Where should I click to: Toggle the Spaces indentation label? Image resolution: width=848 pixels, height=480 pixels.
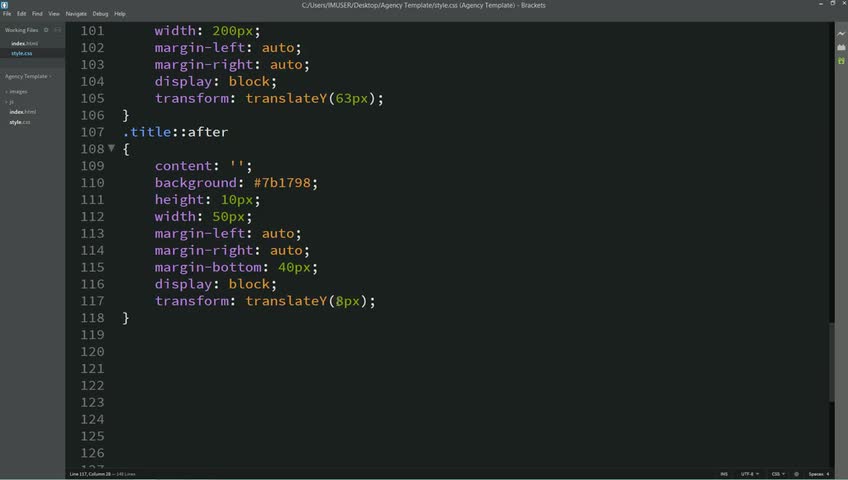(816, 474)
